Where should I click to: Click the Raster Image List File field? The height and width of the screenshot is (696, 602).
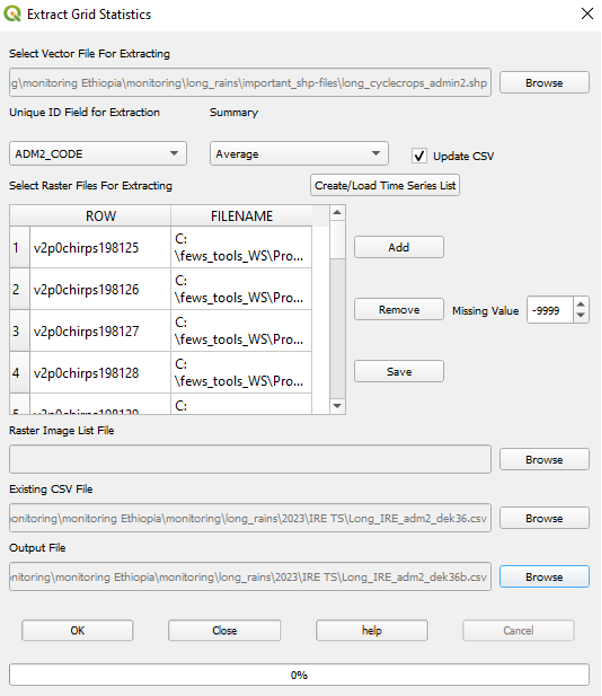click(x=250, y=459)
